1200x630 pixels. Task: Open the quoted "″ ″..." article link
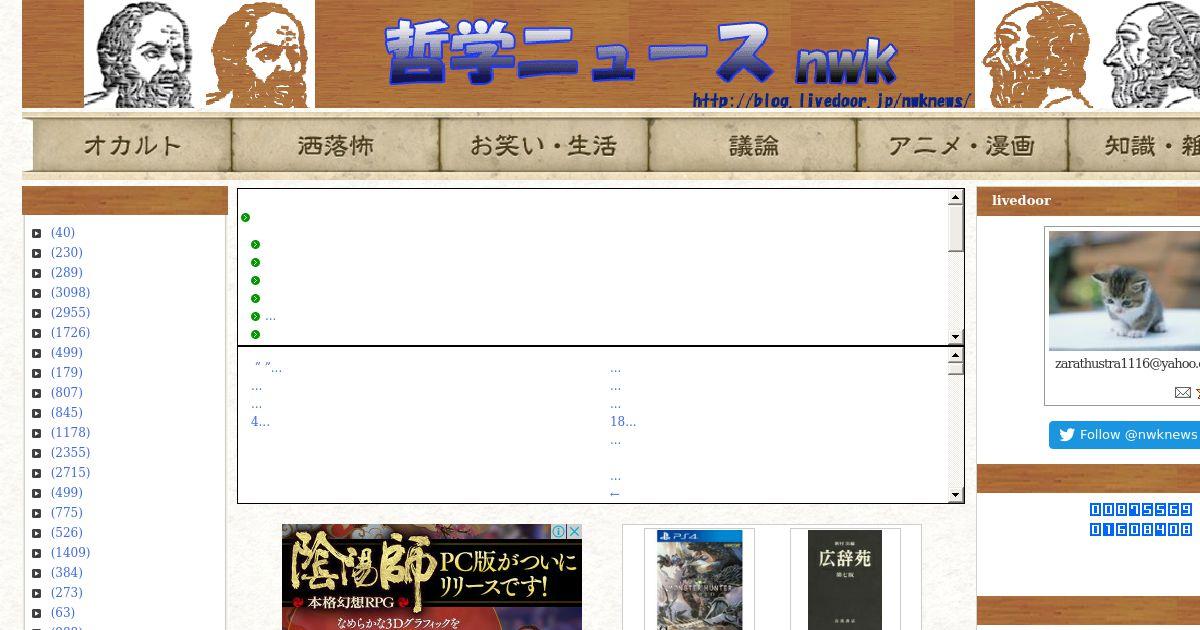click(269, 368)
